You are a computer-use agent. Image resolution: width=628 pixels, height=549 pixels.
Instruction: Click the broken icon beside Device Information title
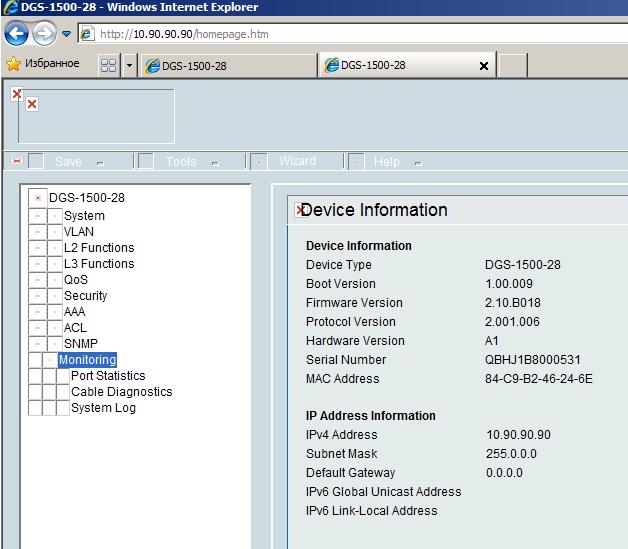tap(298, 210)
